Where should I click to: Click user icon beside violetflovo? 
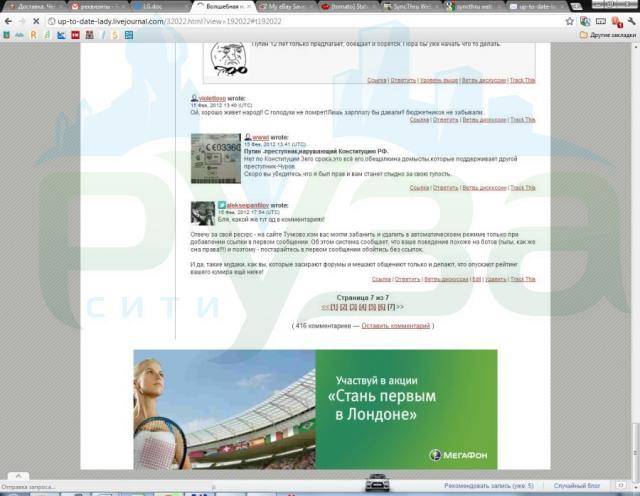194,98
